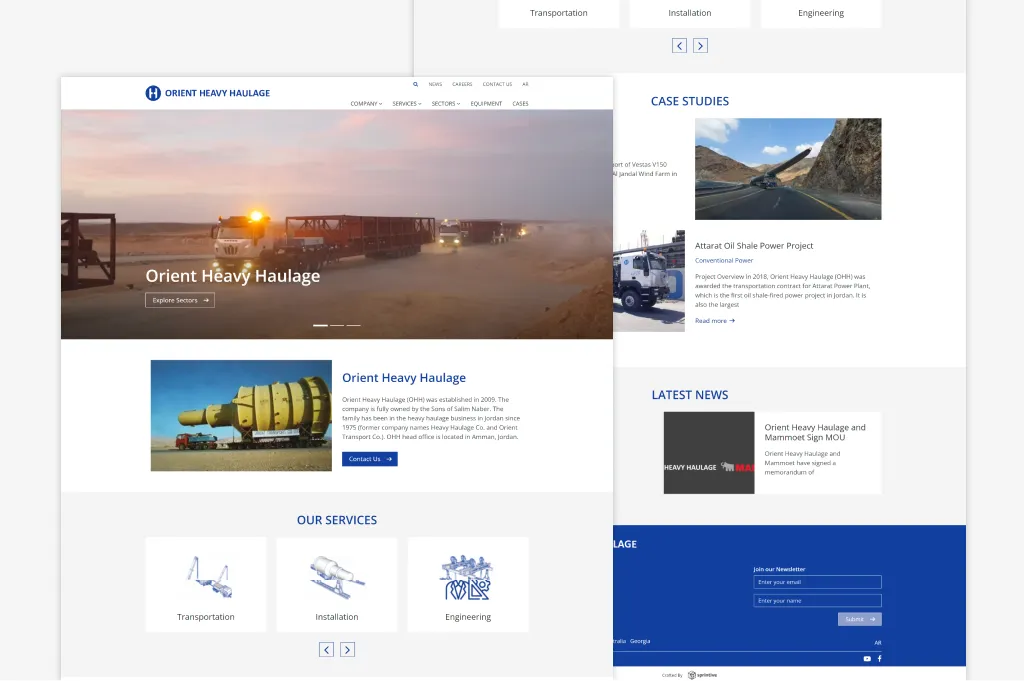Click the blue Contact Us button
1024x681 pixels.
(370, 459)
